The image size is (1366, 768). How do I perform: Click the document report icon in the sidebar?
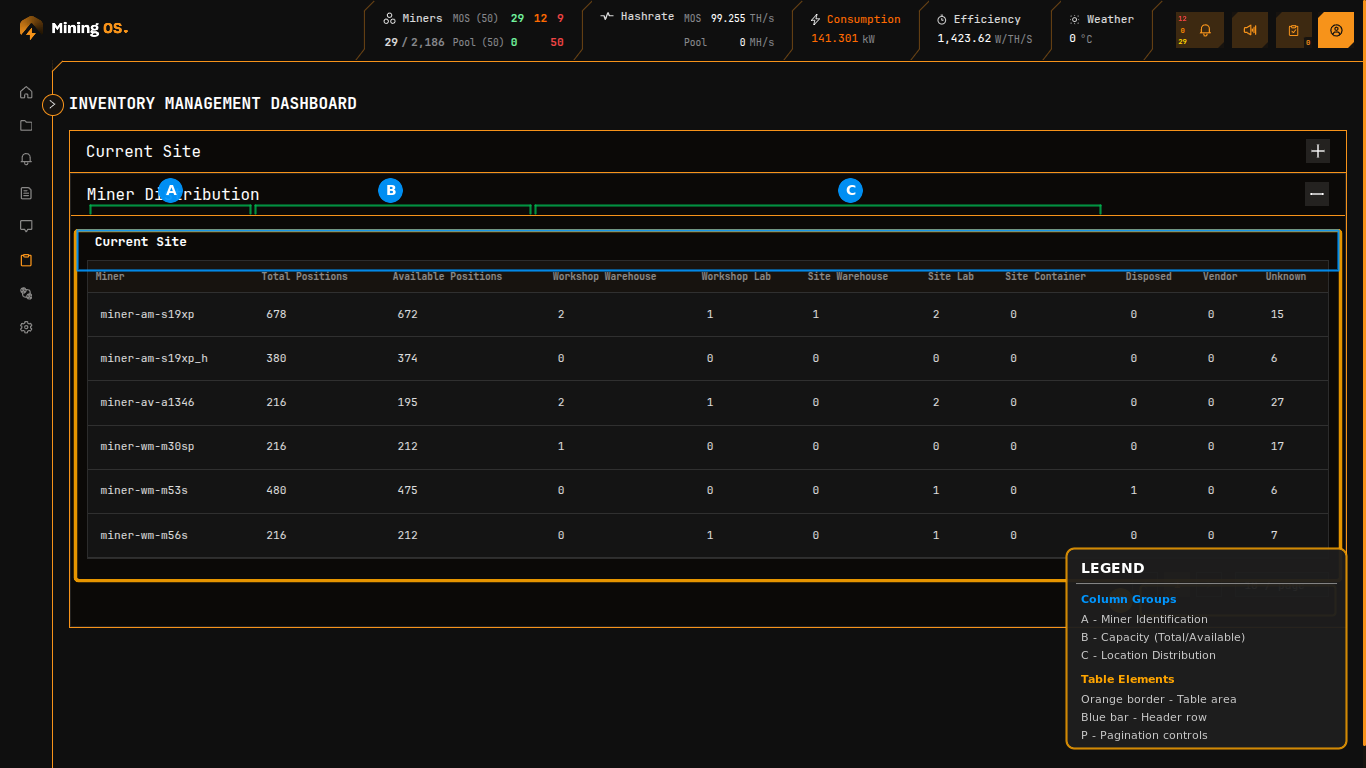coord(26,193)
